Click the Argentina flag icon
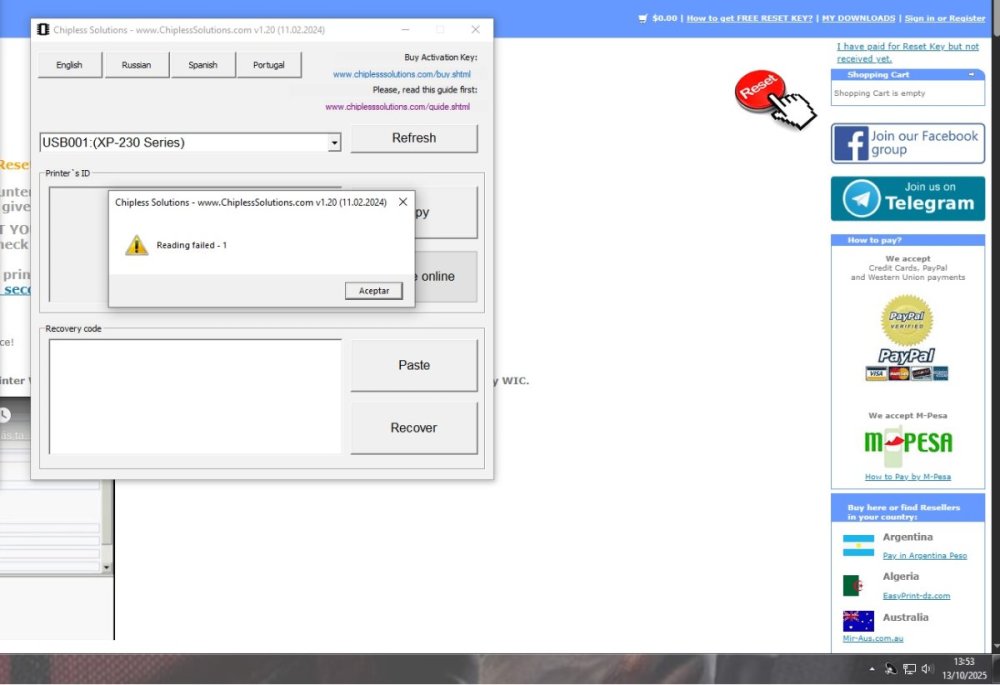The width and height of the screenshot is (1000, 685). [858, 545]
